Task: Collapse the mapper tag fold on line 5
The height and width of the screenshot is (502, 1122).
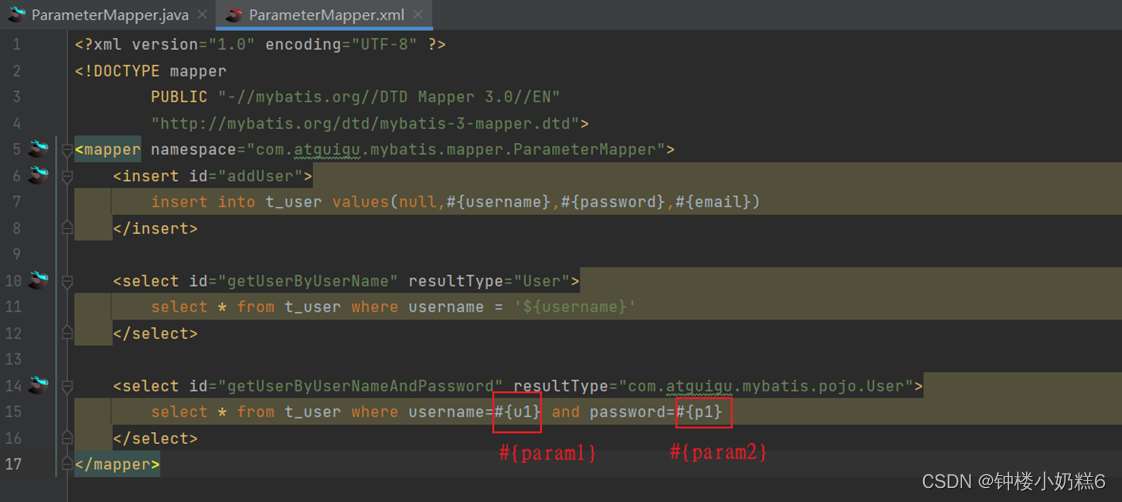Action: [67, 149]
